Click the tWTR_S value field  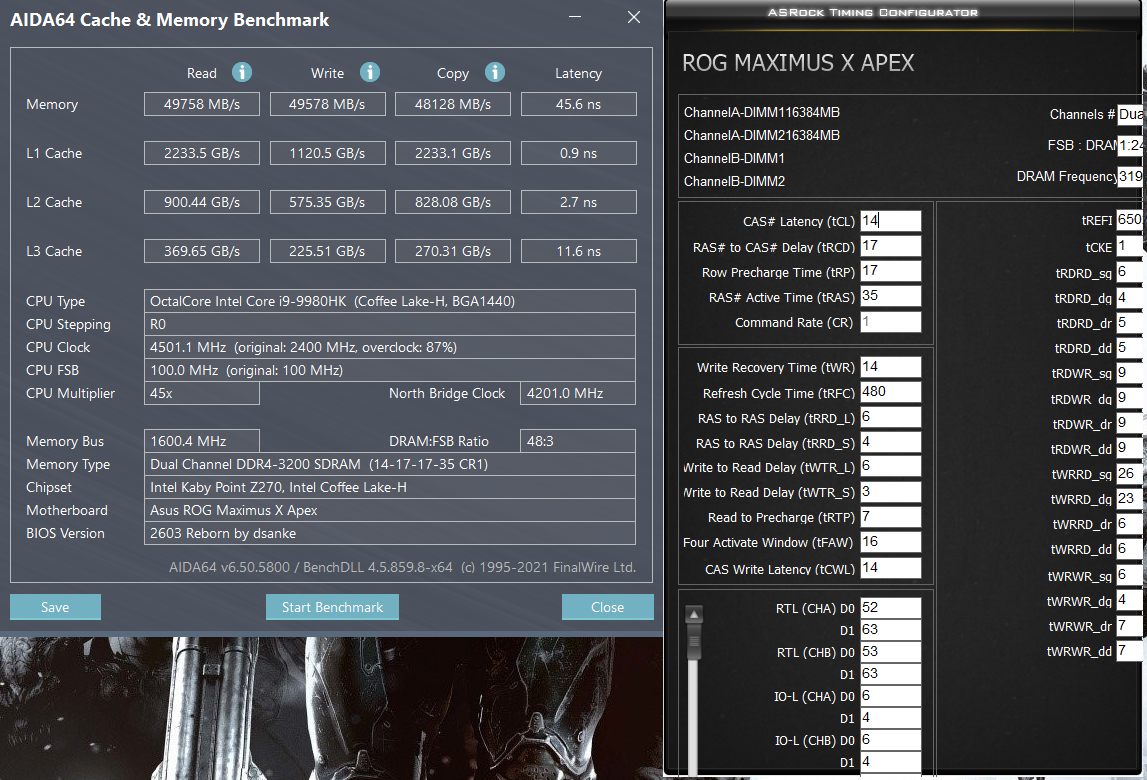890,492
